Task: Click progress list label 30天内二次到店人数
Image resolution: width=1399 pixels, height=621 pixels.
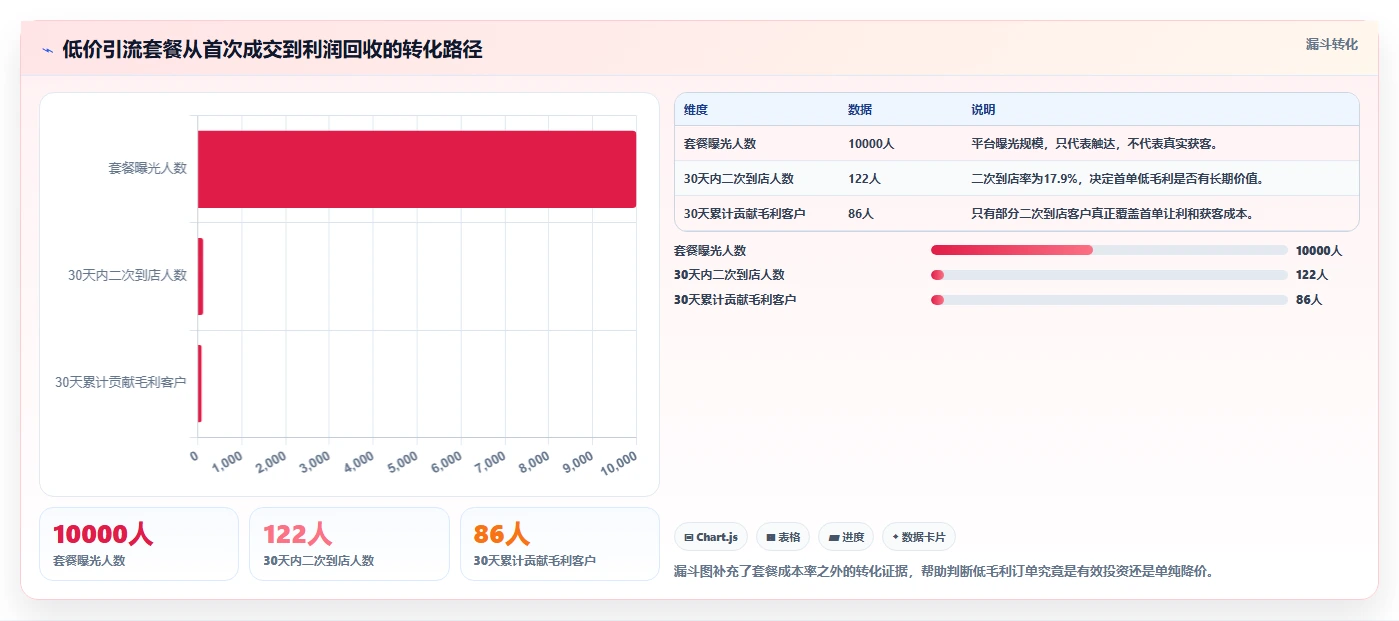Action: (729, 275)
